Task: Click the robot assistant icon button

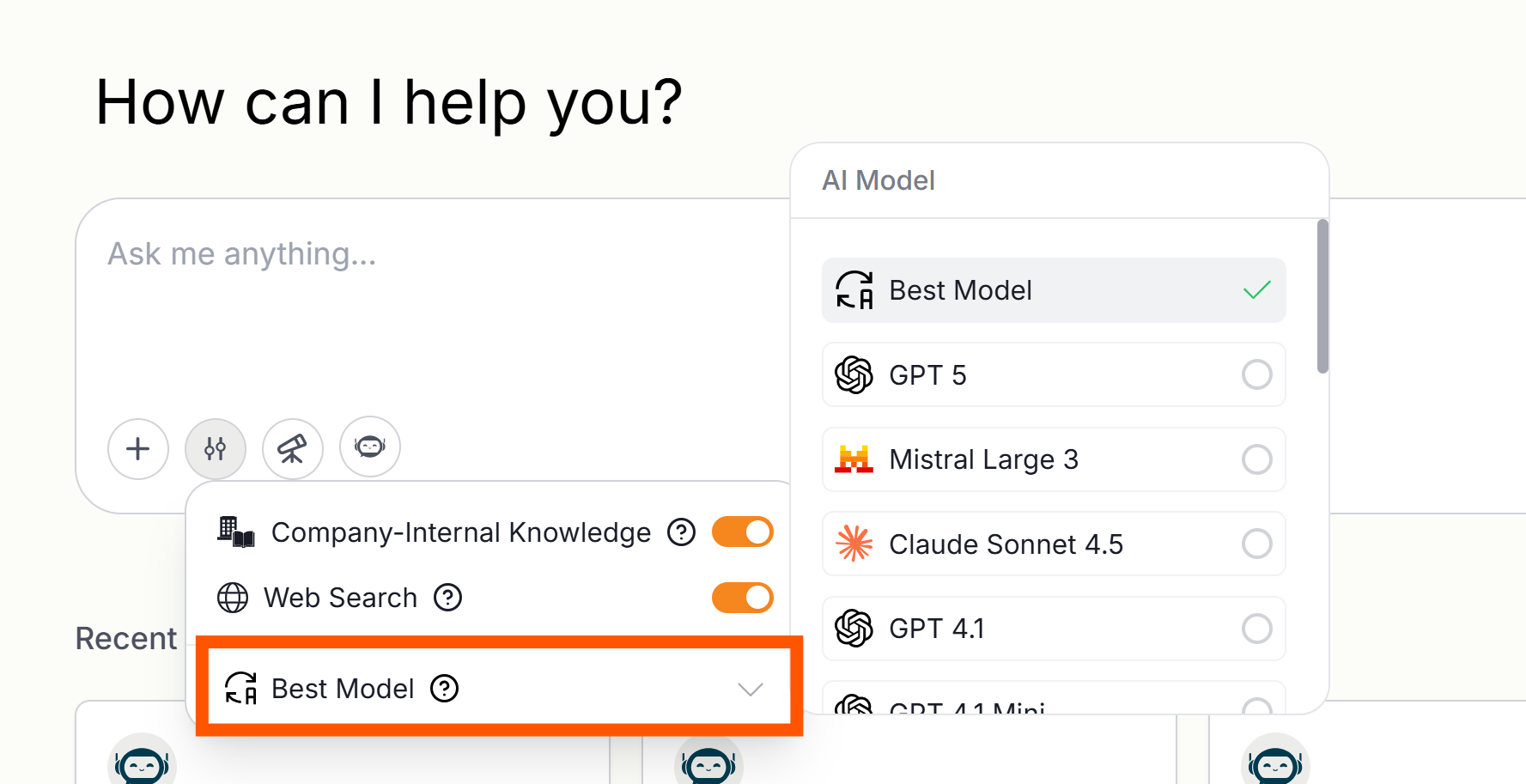Action: coord(370,447)
